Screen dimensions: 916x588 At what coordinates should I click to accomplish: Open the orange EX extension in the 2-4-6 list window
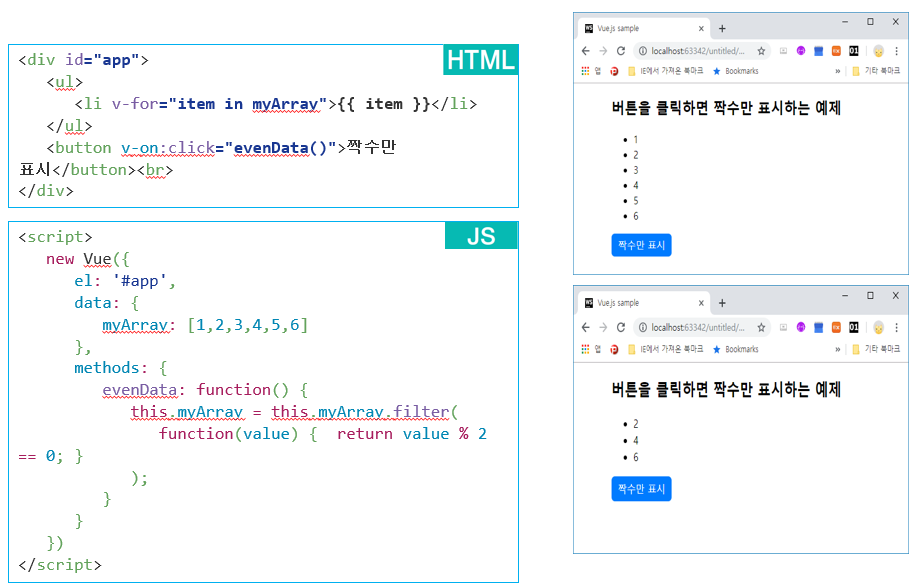pyautogui.click(x=836, y=327)
